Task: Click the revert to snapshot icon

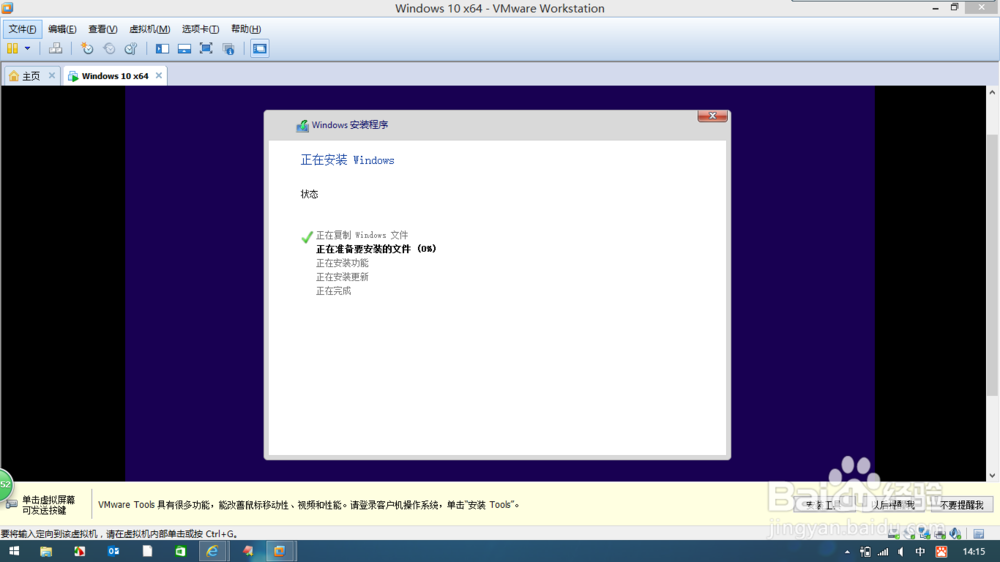Action: [x=109, y=48]
